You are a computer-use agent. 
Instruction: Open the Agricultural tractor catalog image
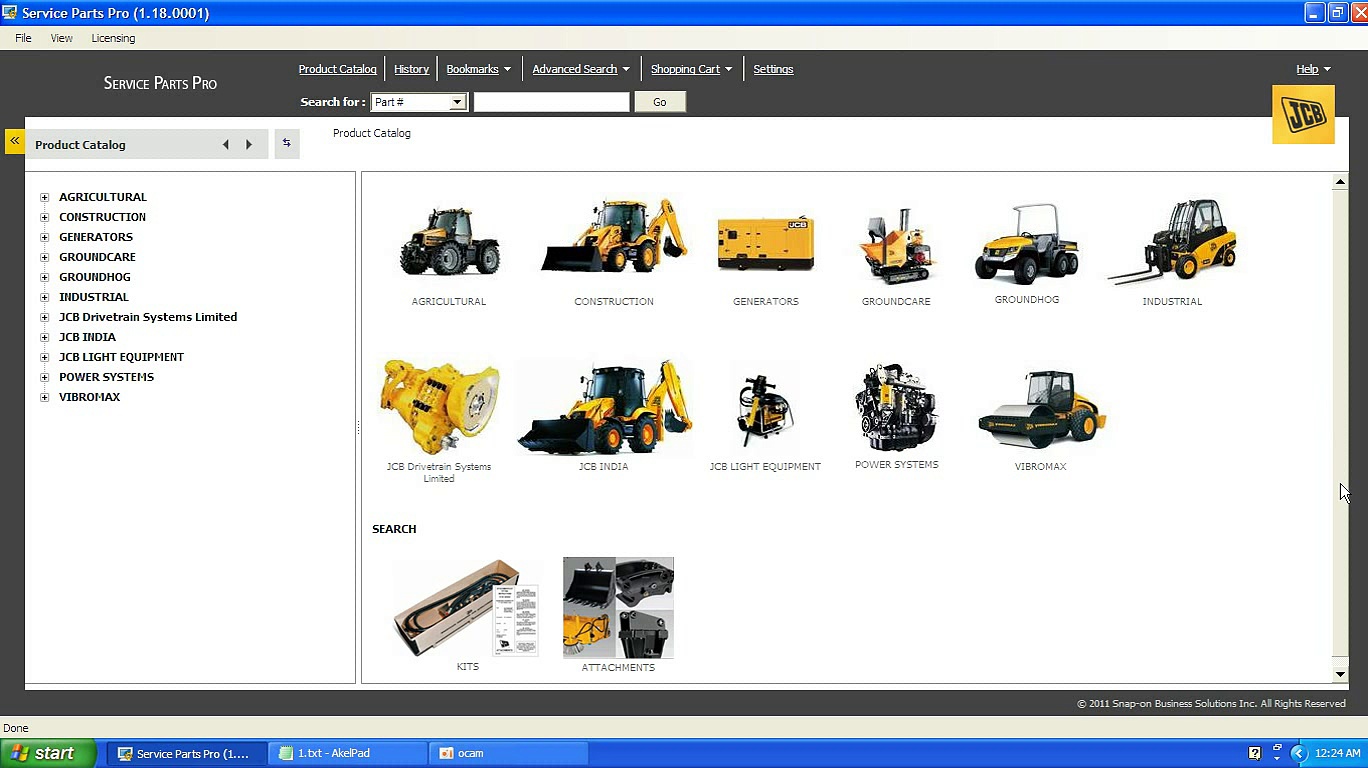pos(449,241)
